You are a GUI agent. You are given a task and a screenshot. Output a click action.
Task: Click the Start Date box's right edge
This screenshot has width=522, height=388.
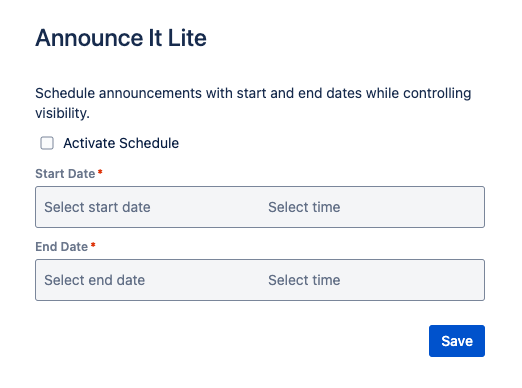click(x=483, y=207)
